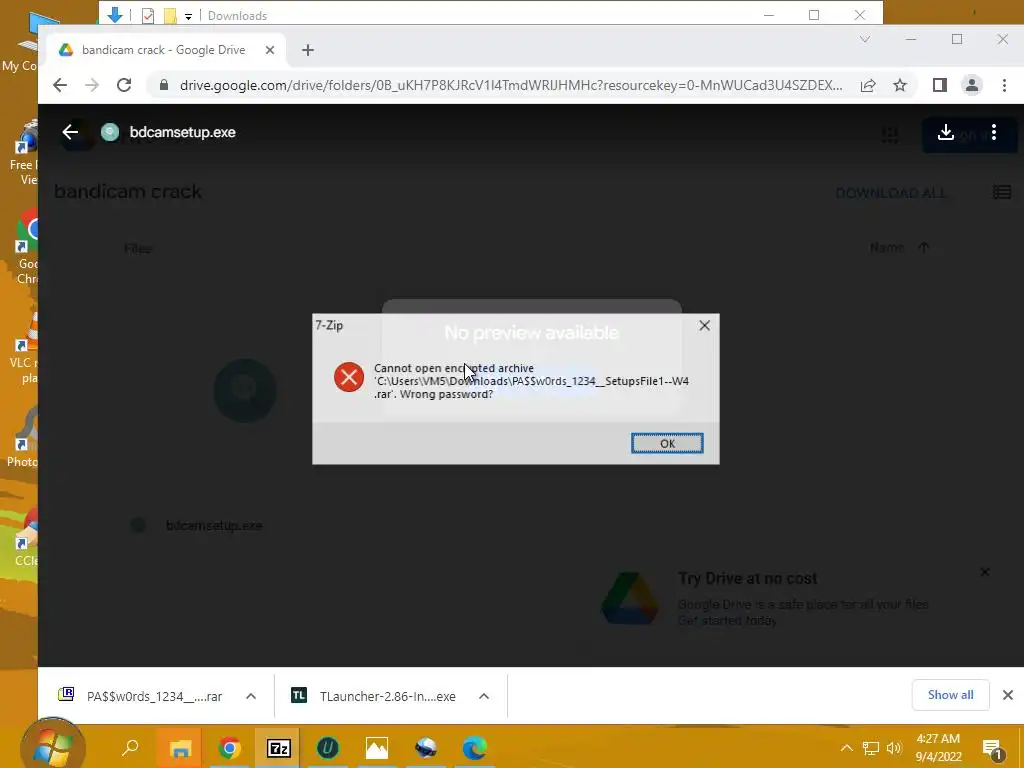
Task: Select bdcamsetup.exe in the file list
Action: coord(214,525)
